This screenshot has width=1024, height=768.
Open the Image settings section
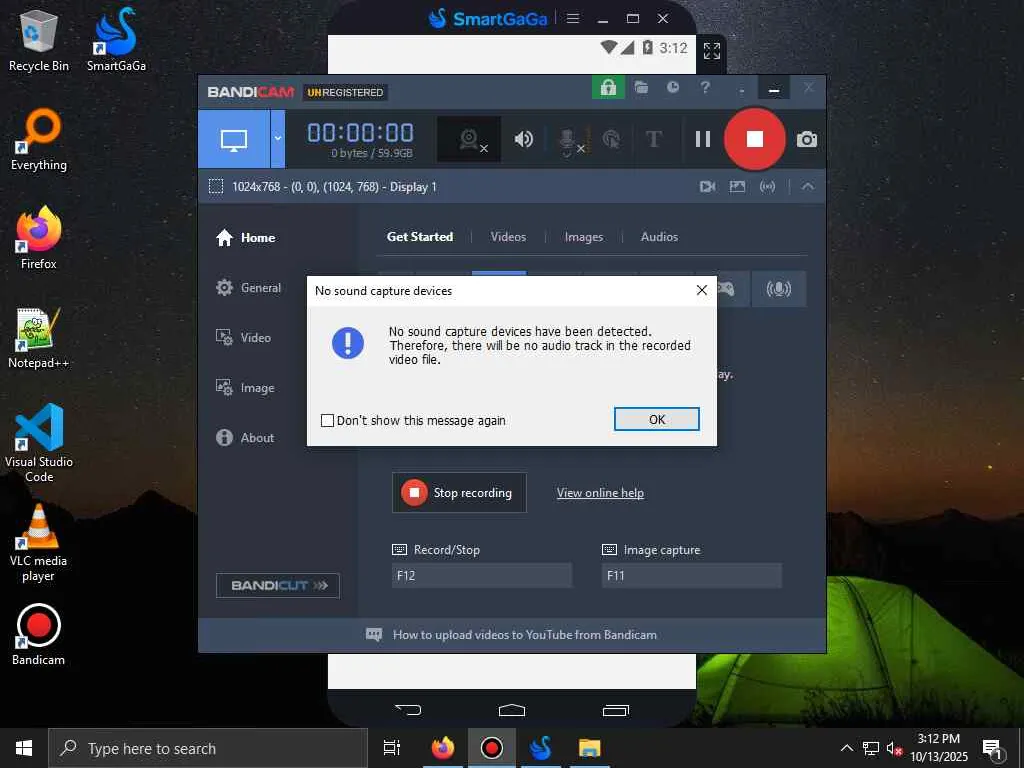(245, 388)
